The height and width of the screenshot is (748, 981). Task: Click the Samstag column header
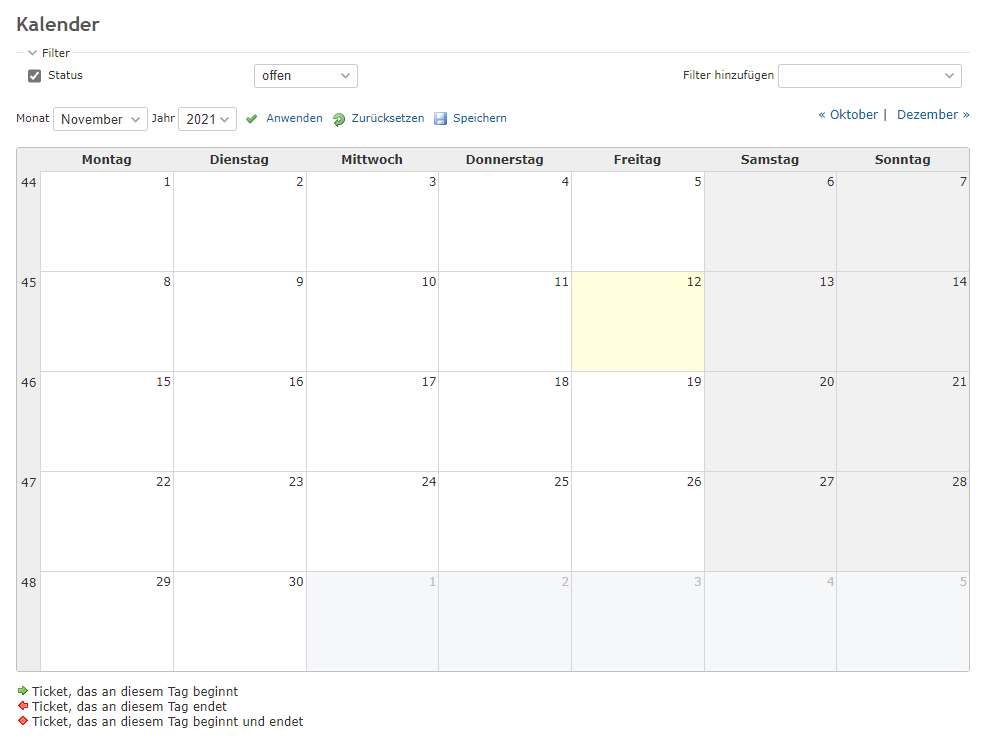tap(770, 159)
